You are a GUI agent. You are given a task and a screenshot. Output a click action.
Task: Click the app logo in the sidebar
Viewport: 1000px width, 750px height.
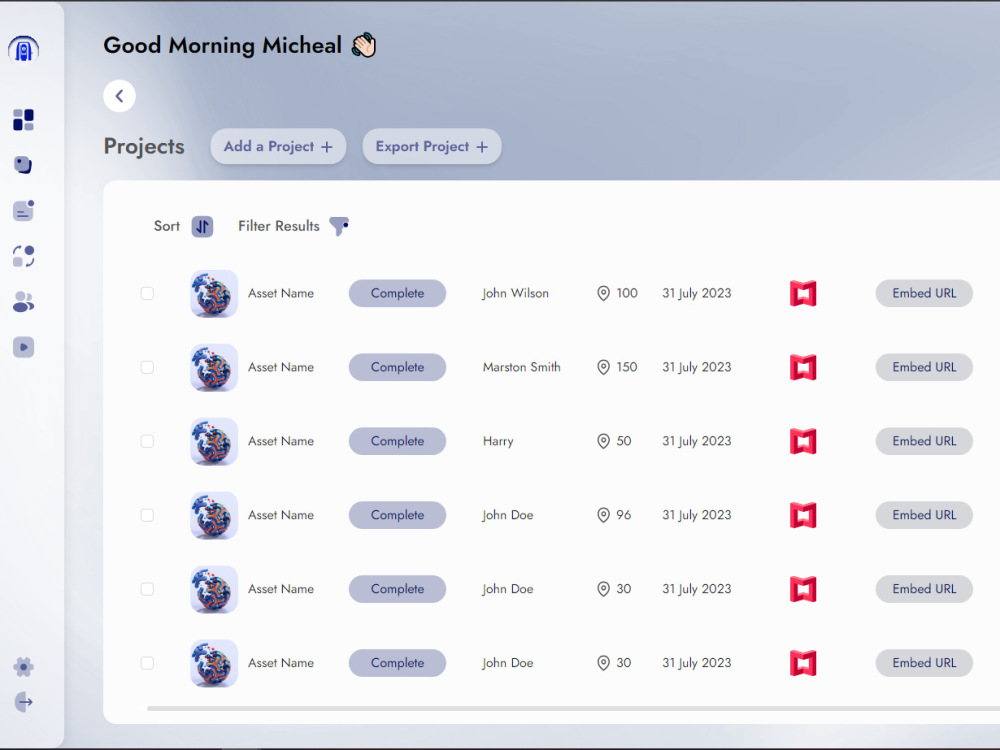tap(24, 49)
